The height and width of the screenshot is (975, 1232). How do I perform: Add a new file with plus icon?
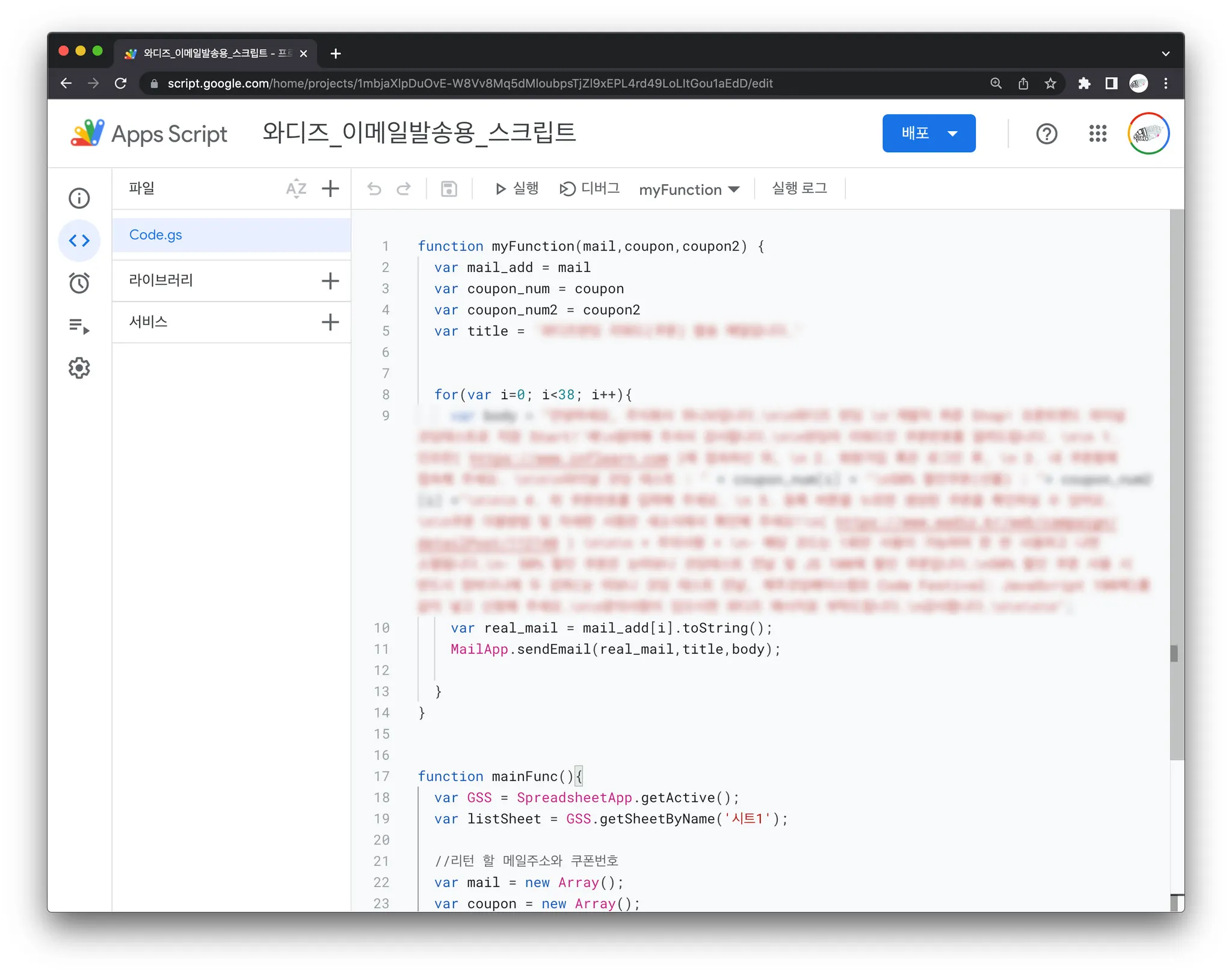click(330, 189)
